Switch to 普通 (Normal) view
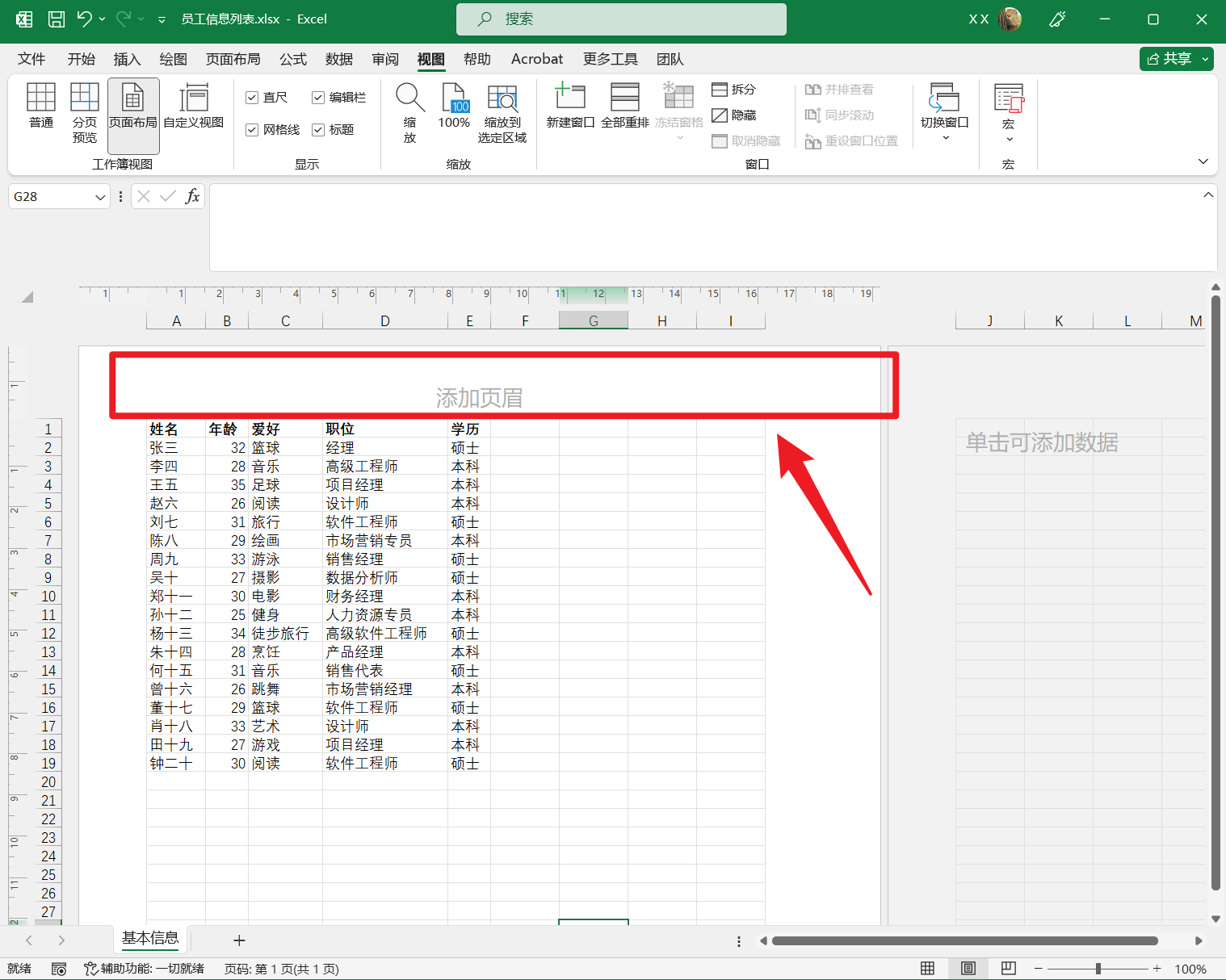The image size is (1226, 980). pos(40,111)
